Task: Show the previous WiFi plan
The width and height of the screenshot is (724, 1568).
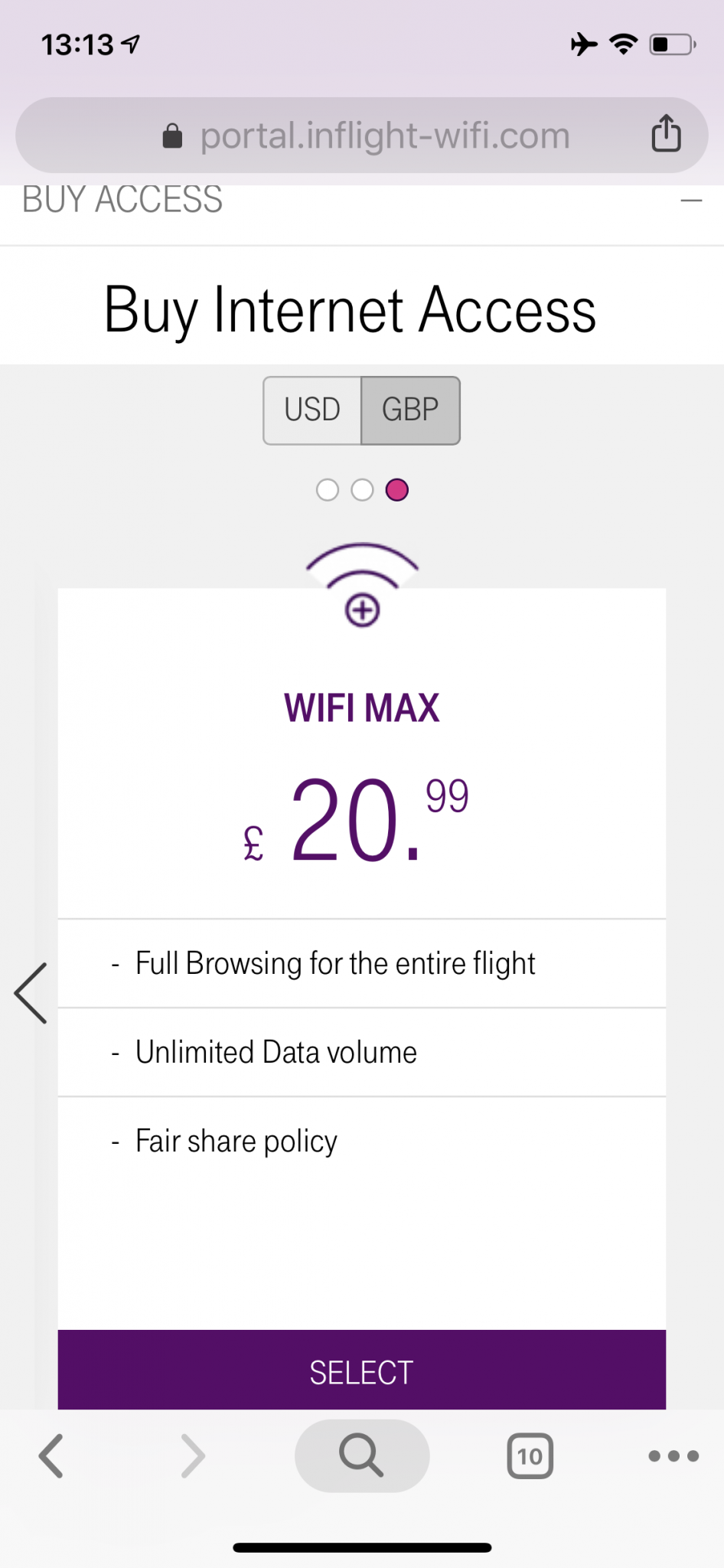Action: (31, 993)
